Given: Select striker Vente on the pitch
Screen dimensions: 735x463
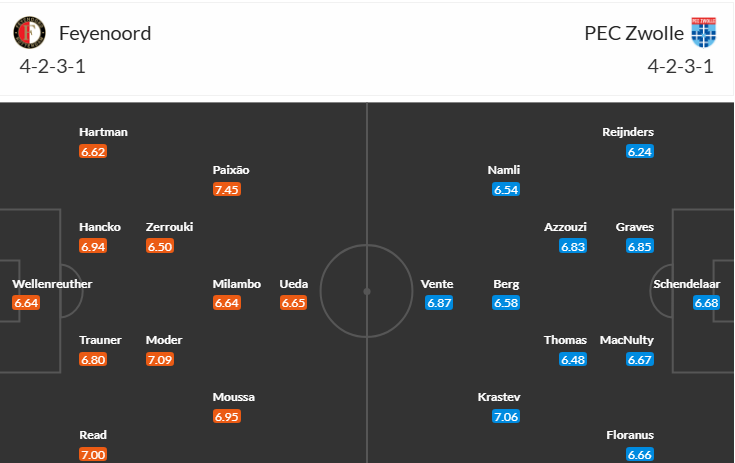Looking at the screenshot, I should [437, 284].
